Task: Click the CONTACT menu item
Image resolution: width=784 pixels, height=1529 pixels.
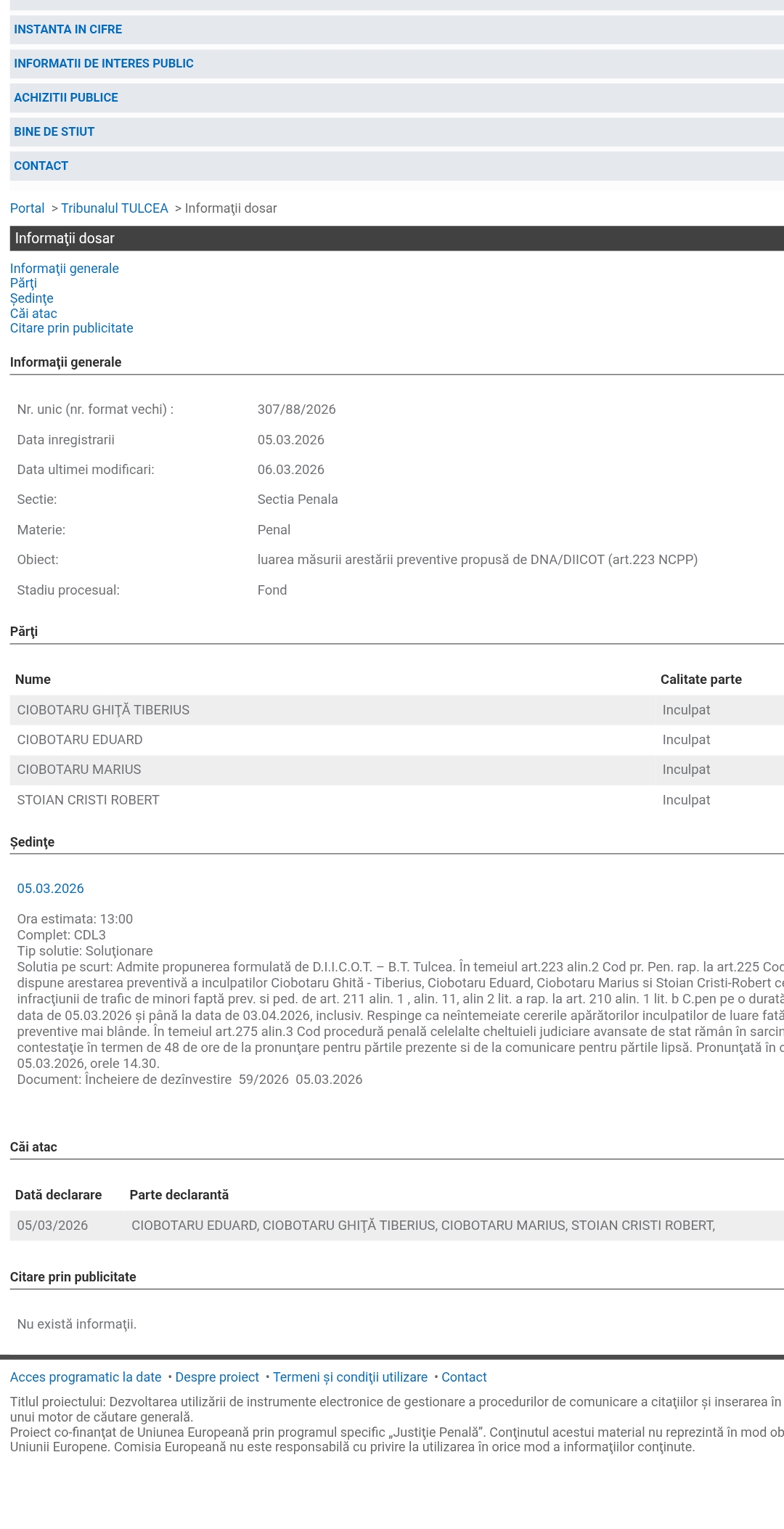Action: coord(41,166)
